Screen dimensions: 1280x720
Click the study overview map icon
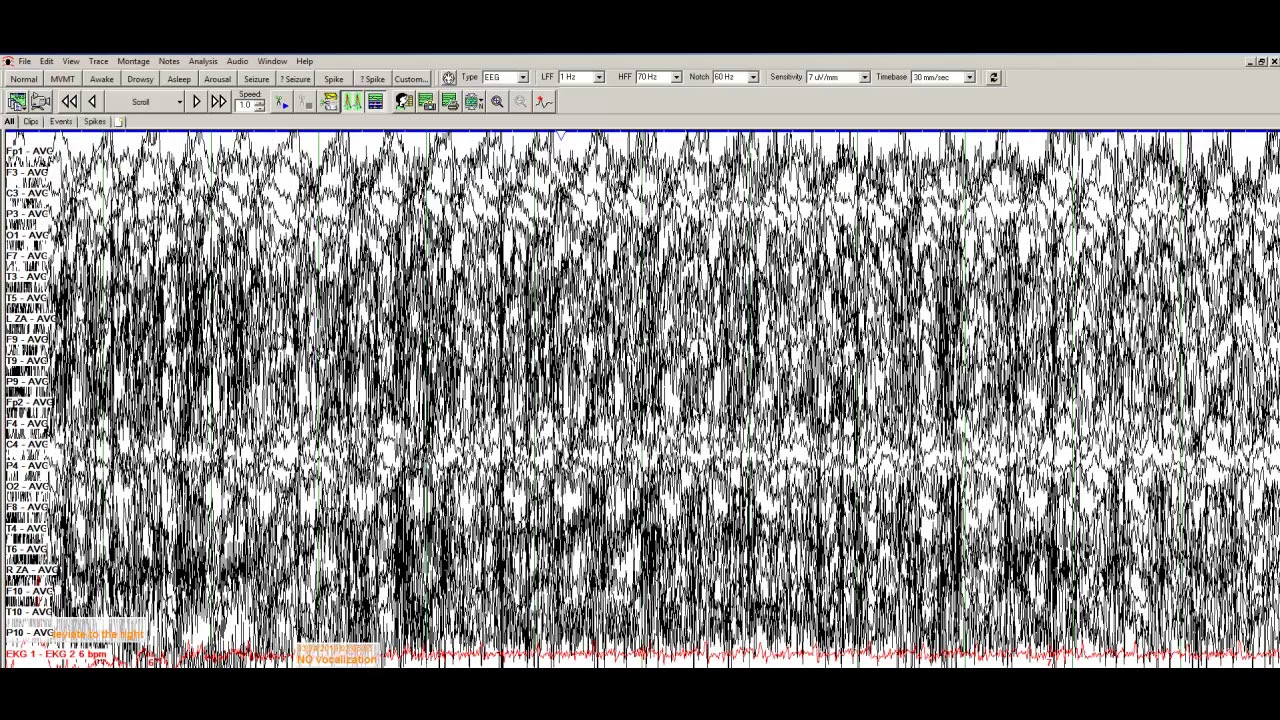pos(17,101)
